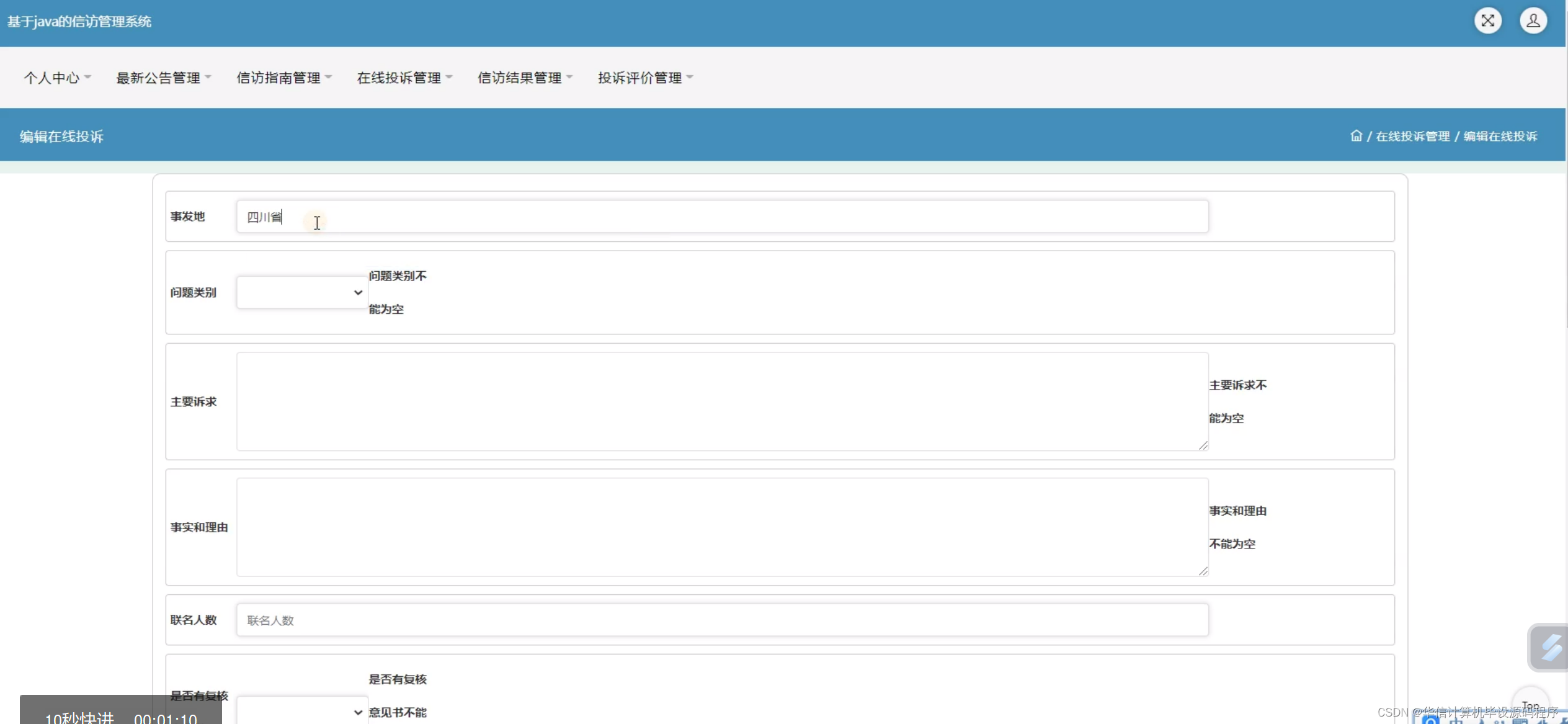Screen dimensions: 1568x724
Task: Focus the 主要诉求 text area
Action: [x=722, y=401]
